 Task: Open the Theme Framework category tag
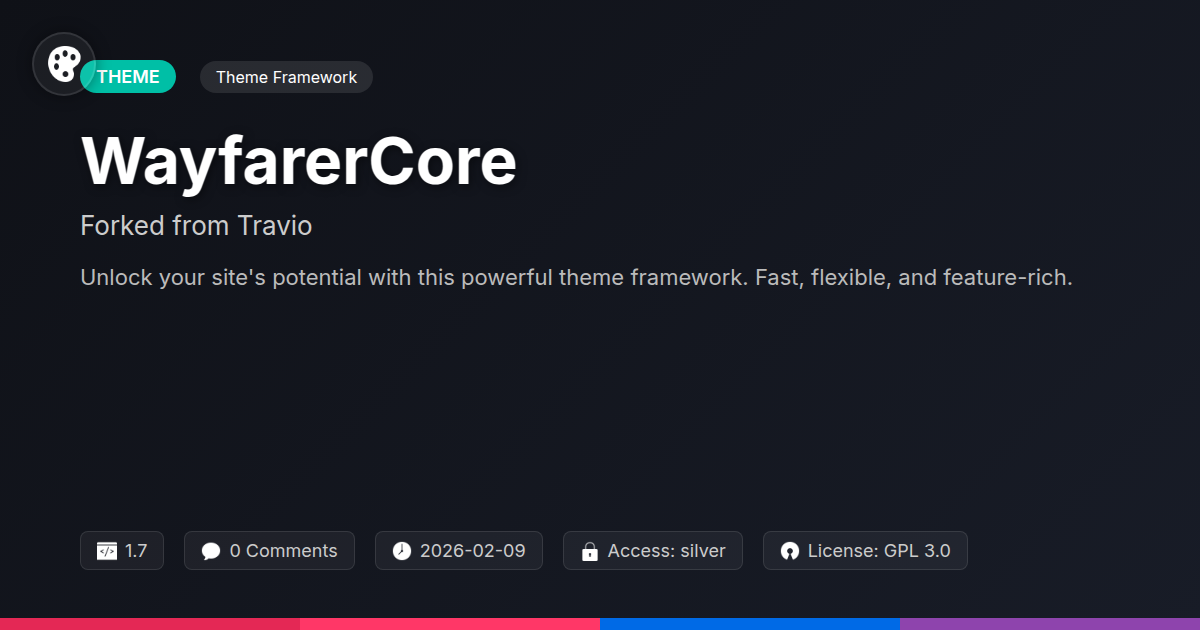pos(286,77)
